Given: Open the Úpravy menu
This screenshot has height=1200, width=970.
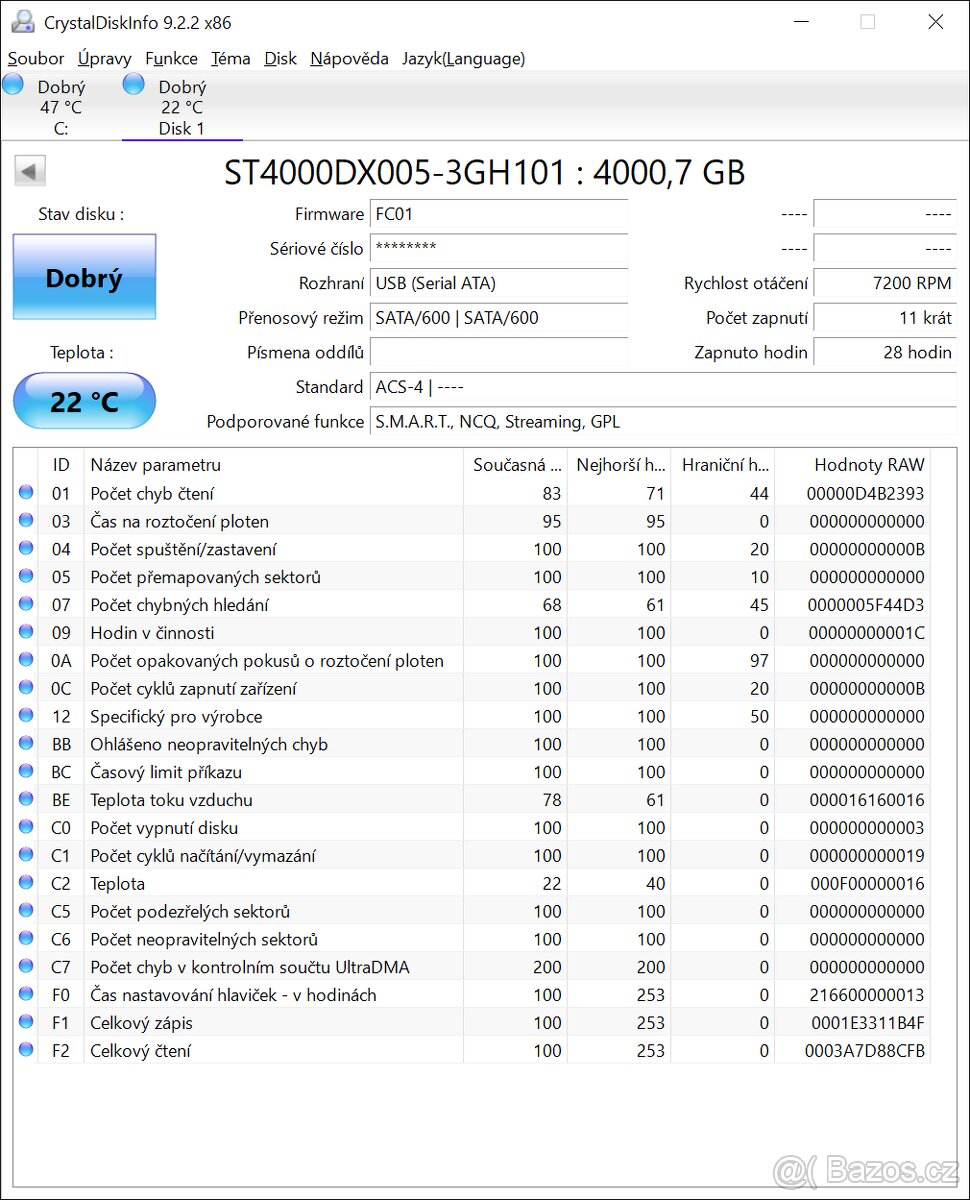Looking at the screenshot, I should pos(104,59).
